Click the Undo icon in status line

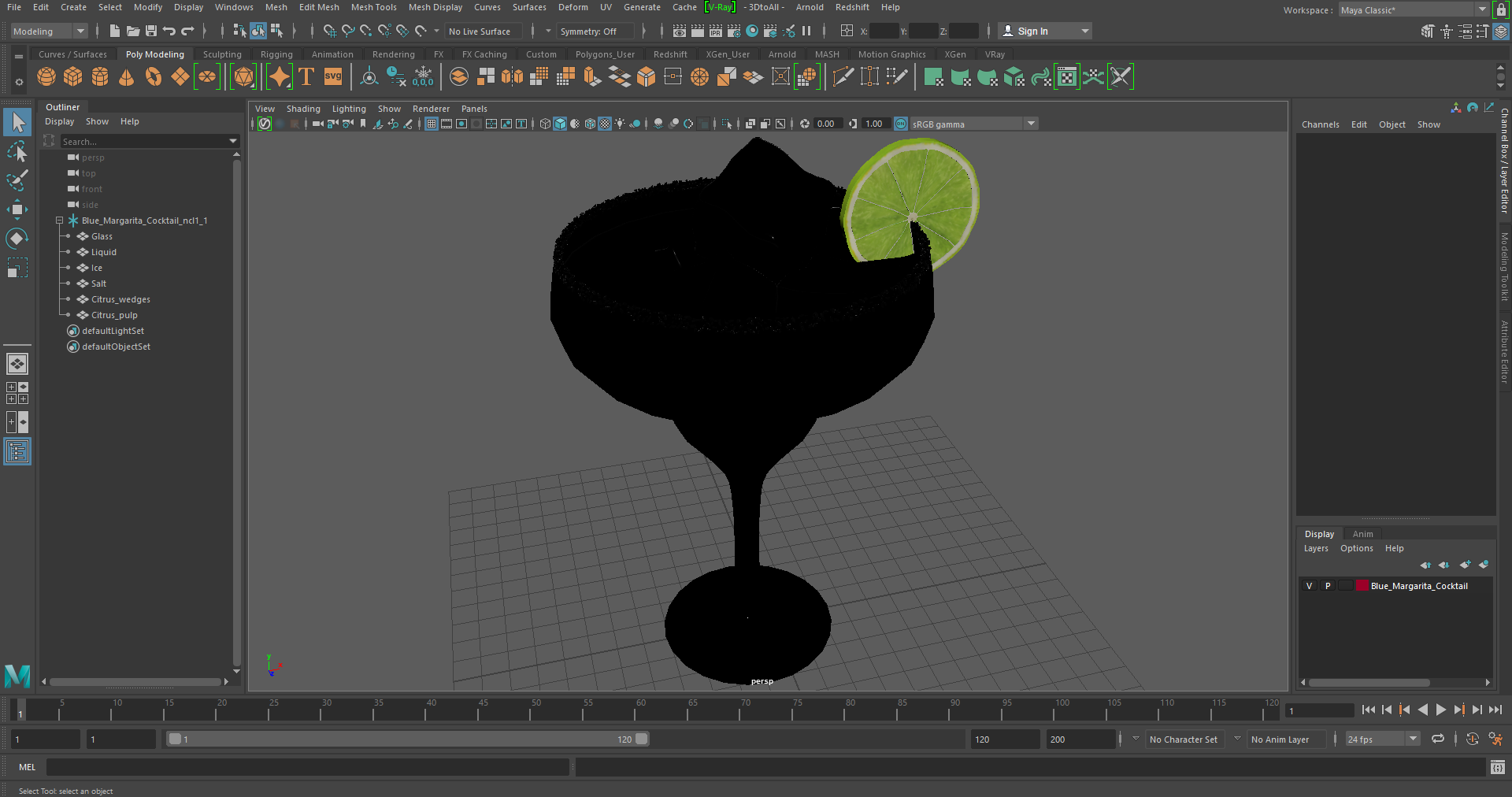[x=169, y=31]
